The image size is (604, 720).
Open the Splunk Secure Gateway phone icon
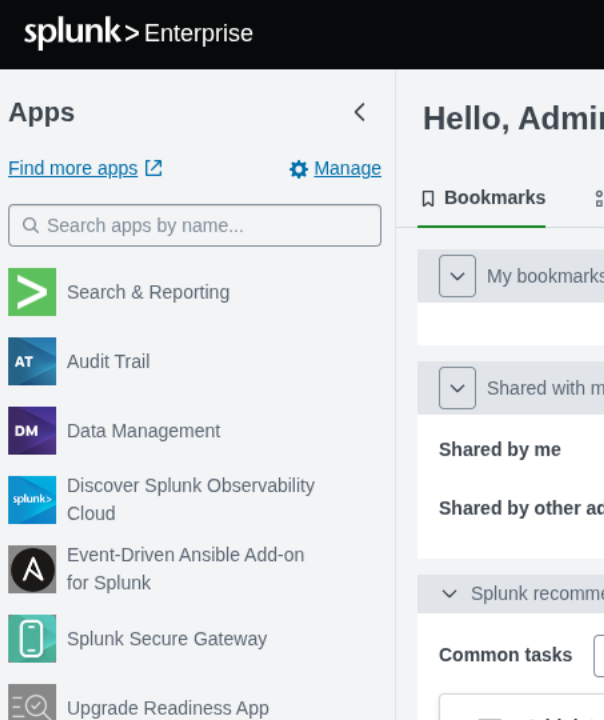(x=32, y=639)
